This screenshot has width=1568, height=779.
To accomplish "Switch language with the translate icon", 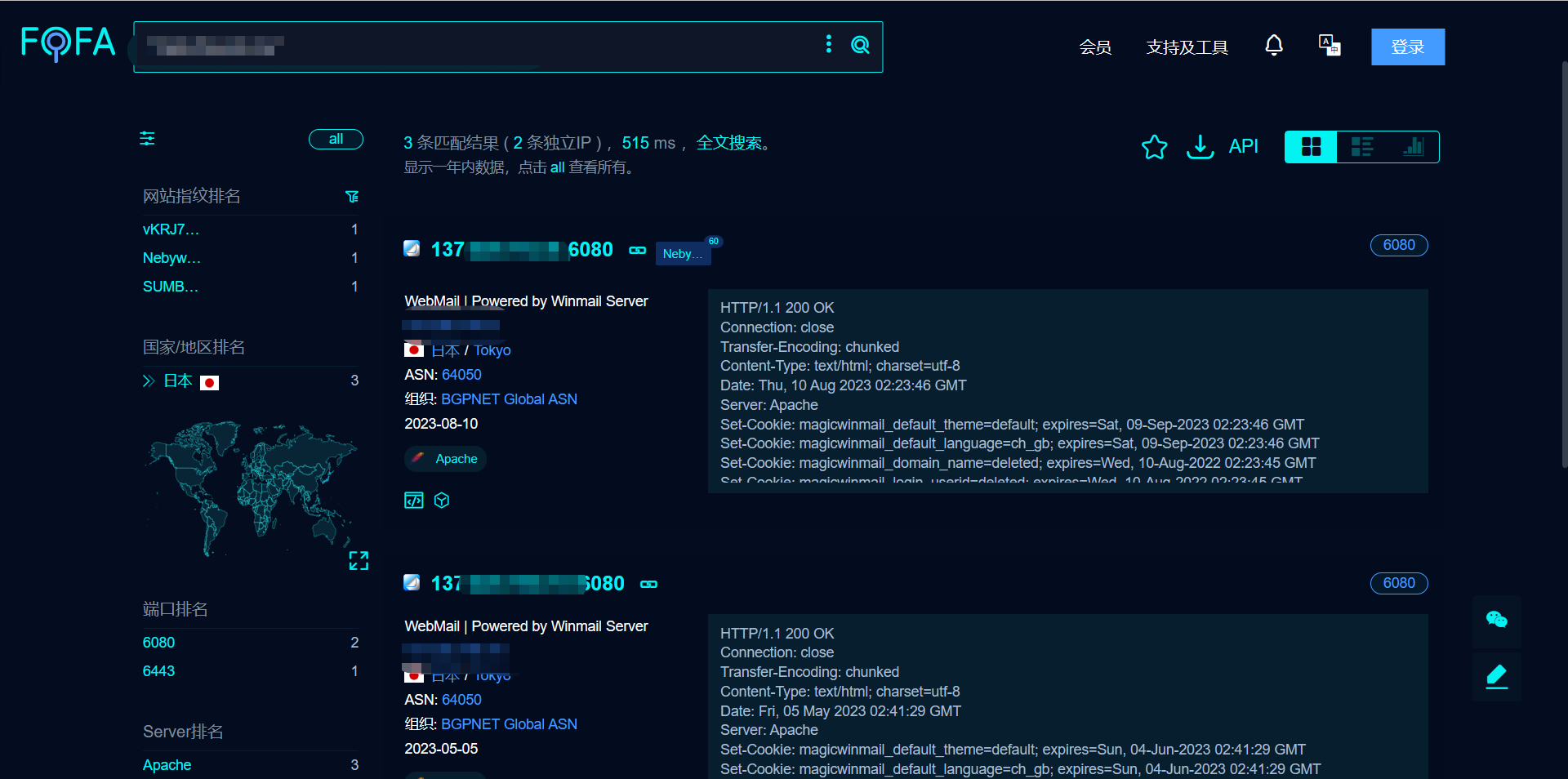I will click(x=1330, y=45).
